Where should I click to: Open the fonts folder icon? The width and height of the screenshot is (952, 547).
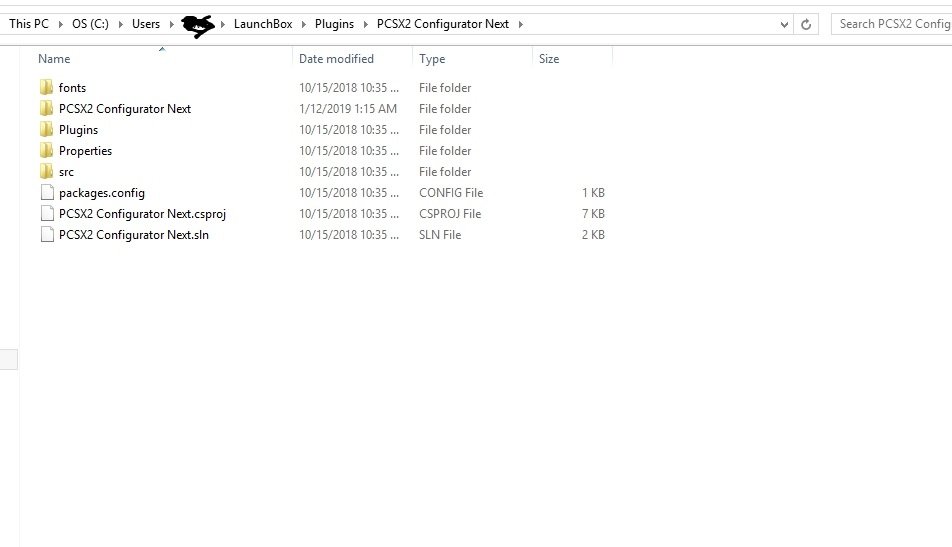click(47, 87)
